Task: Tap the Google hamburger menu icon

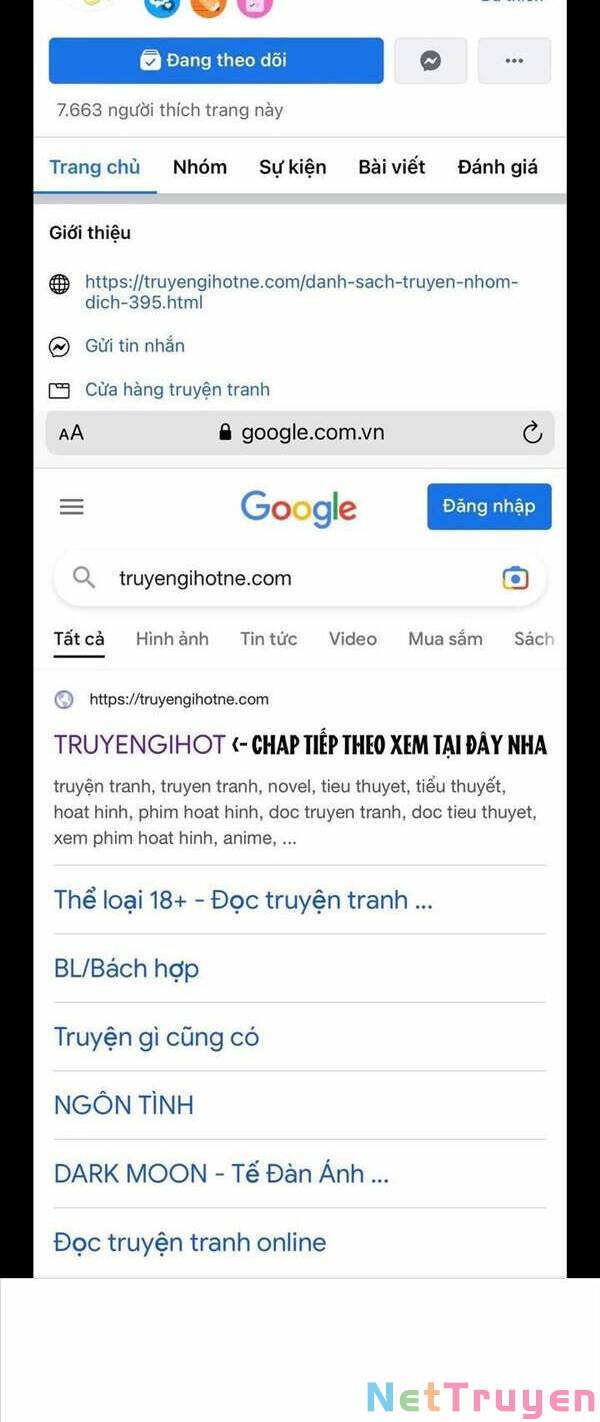Action: point(72,507)
